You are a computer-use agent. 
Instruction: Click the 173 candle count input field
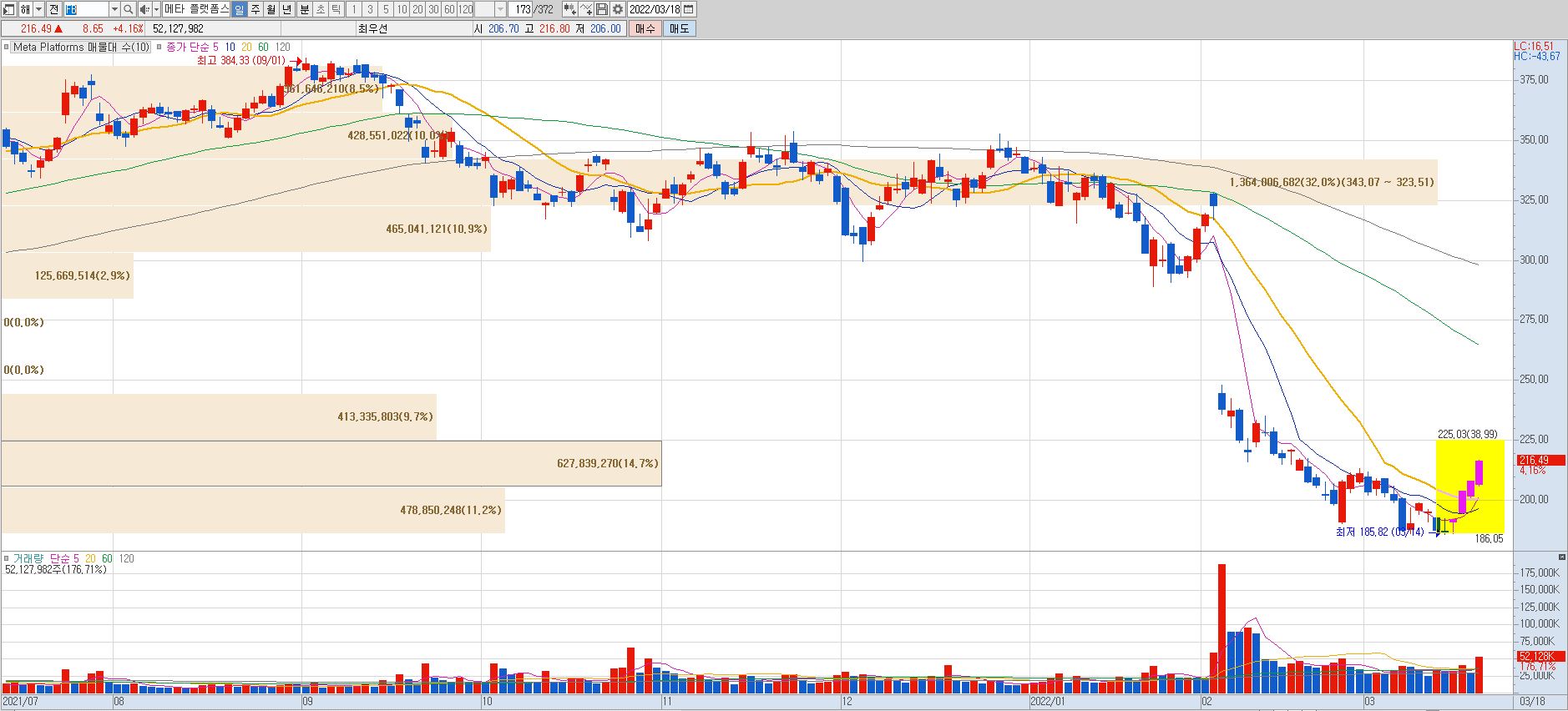(521, 9)
